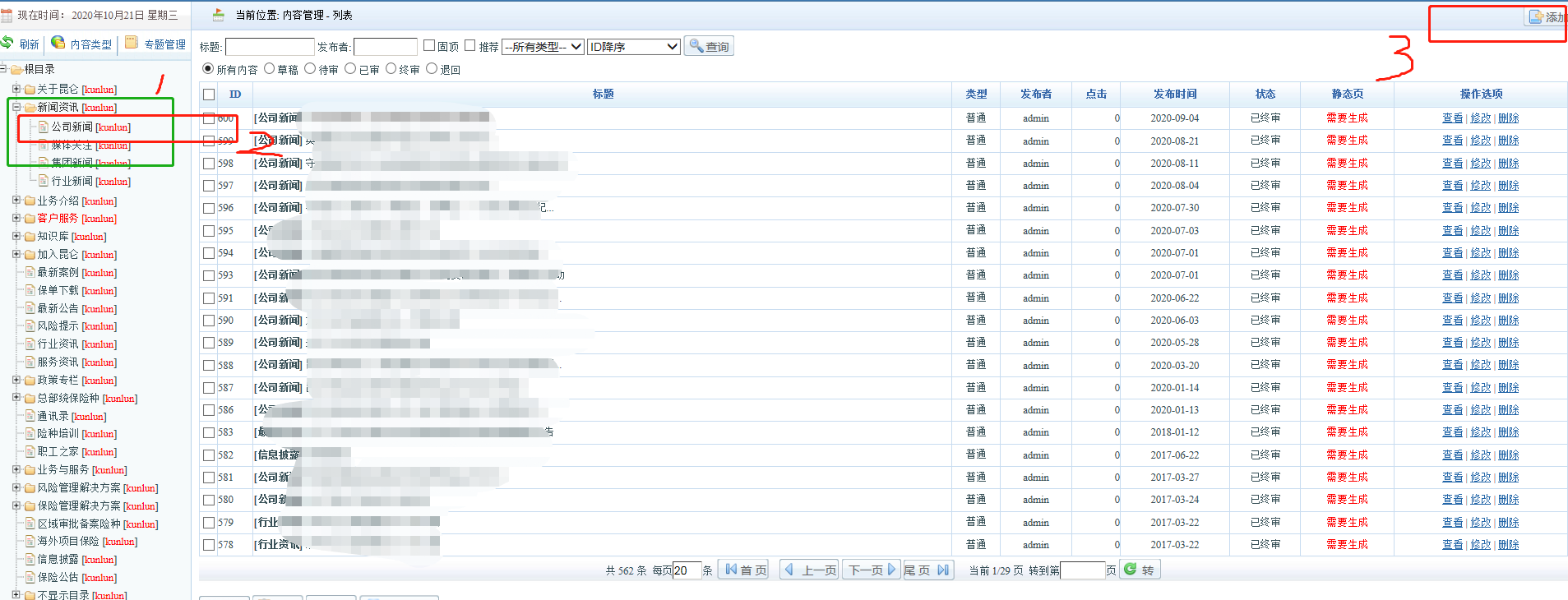Select 行业新闻 in the directory tree

pyautogui.click(x=72, y=182)
